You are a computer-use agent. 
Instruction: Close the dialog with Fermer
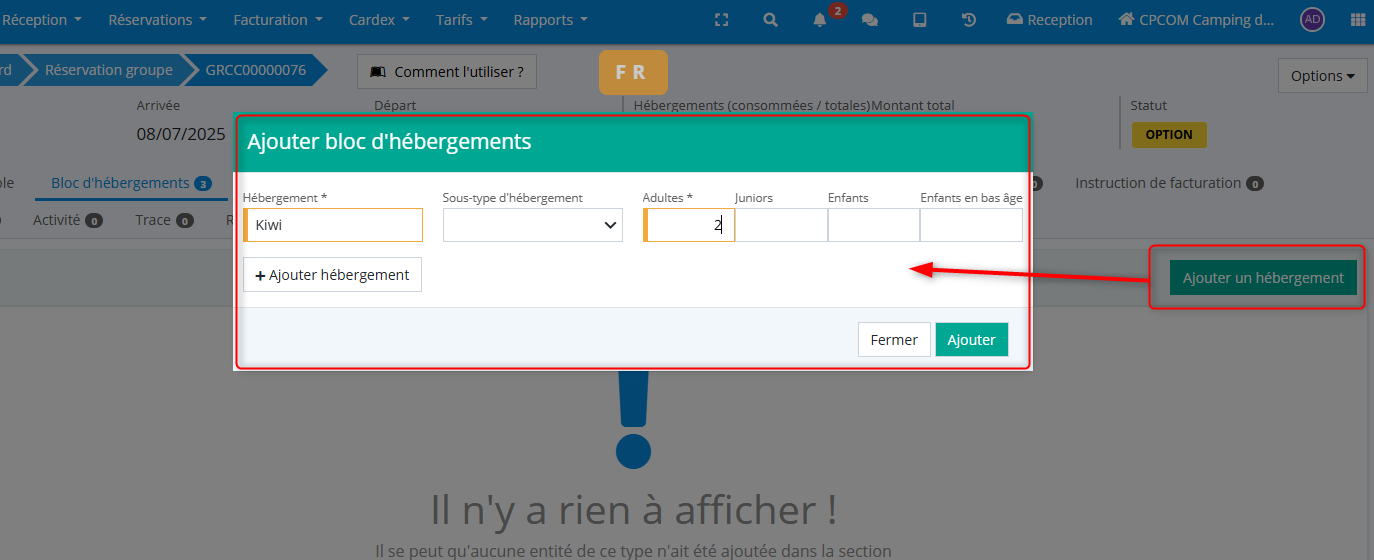(x=894, y=340)
